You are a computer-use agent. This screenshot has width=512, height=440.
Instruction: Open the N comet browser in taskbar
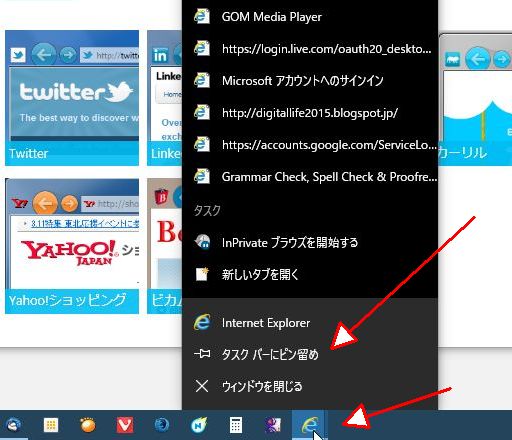pos(199,425)
